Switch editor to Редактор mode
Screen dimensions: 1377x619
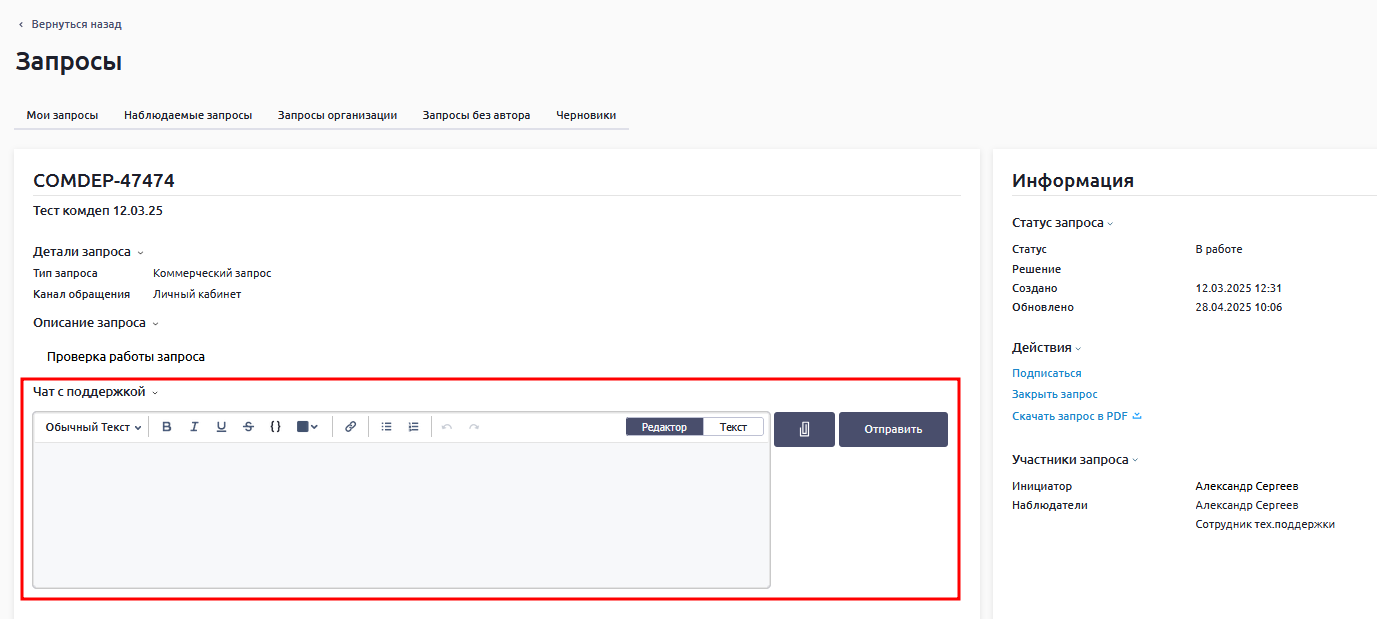click(x=665, y=427)
